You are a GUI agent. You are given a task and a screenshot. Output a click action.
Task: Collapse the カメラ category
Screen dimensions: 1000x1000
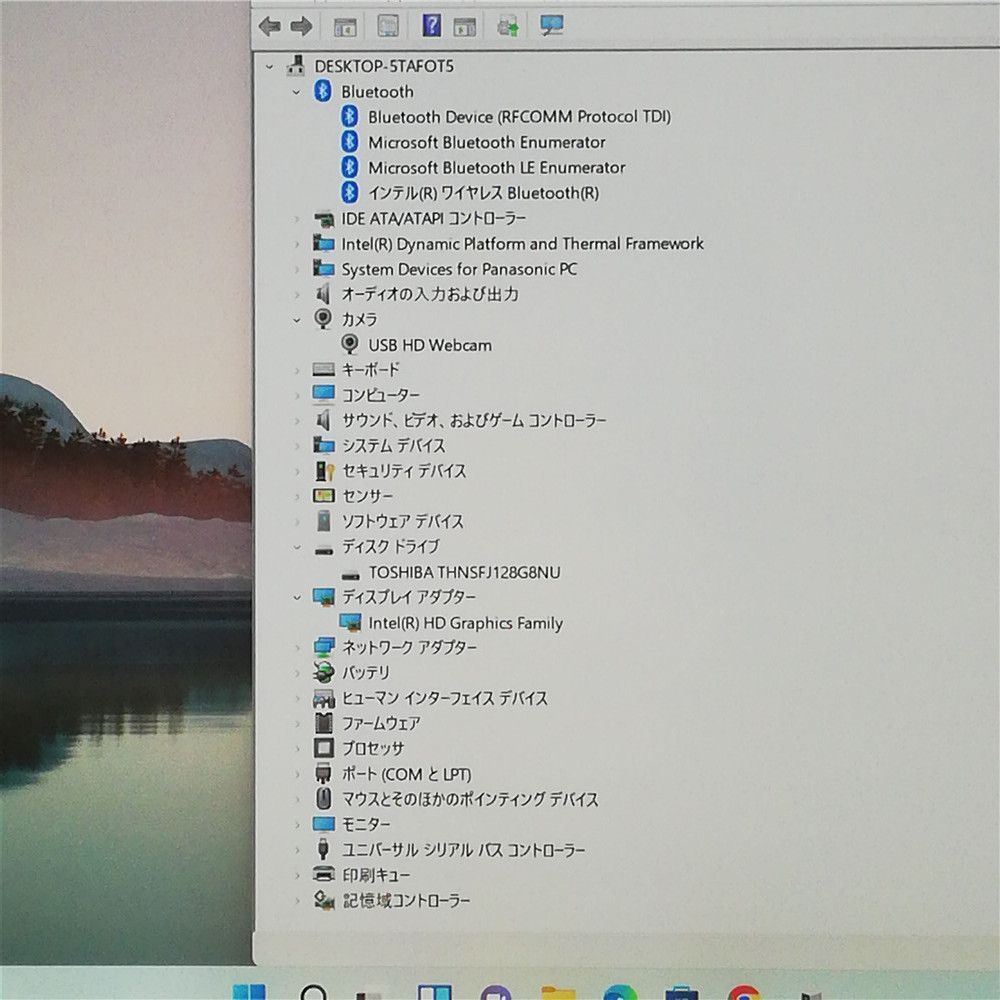pyautogui.click(x=297, y=320)
